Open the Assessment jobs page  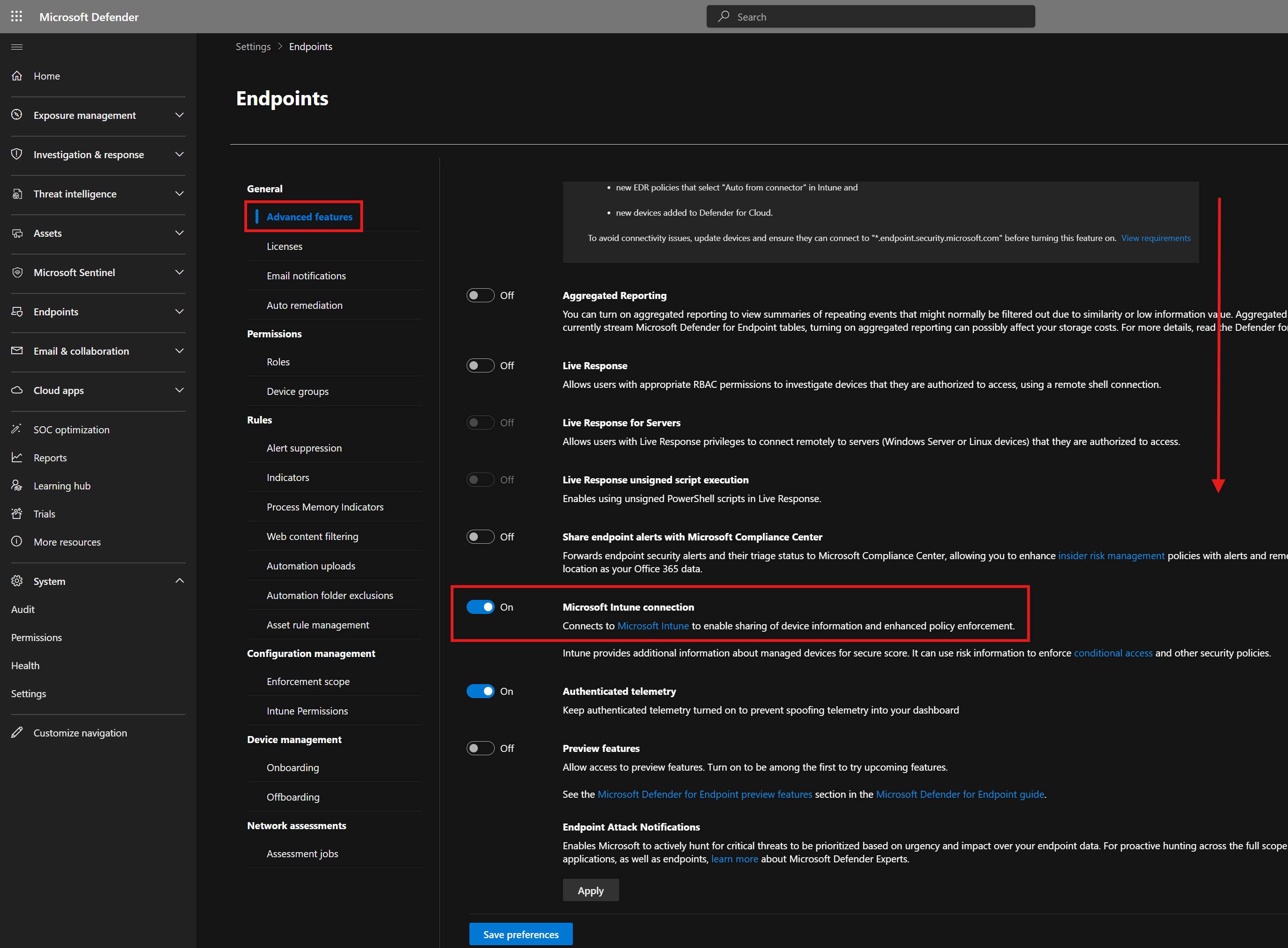pos(302,853)
